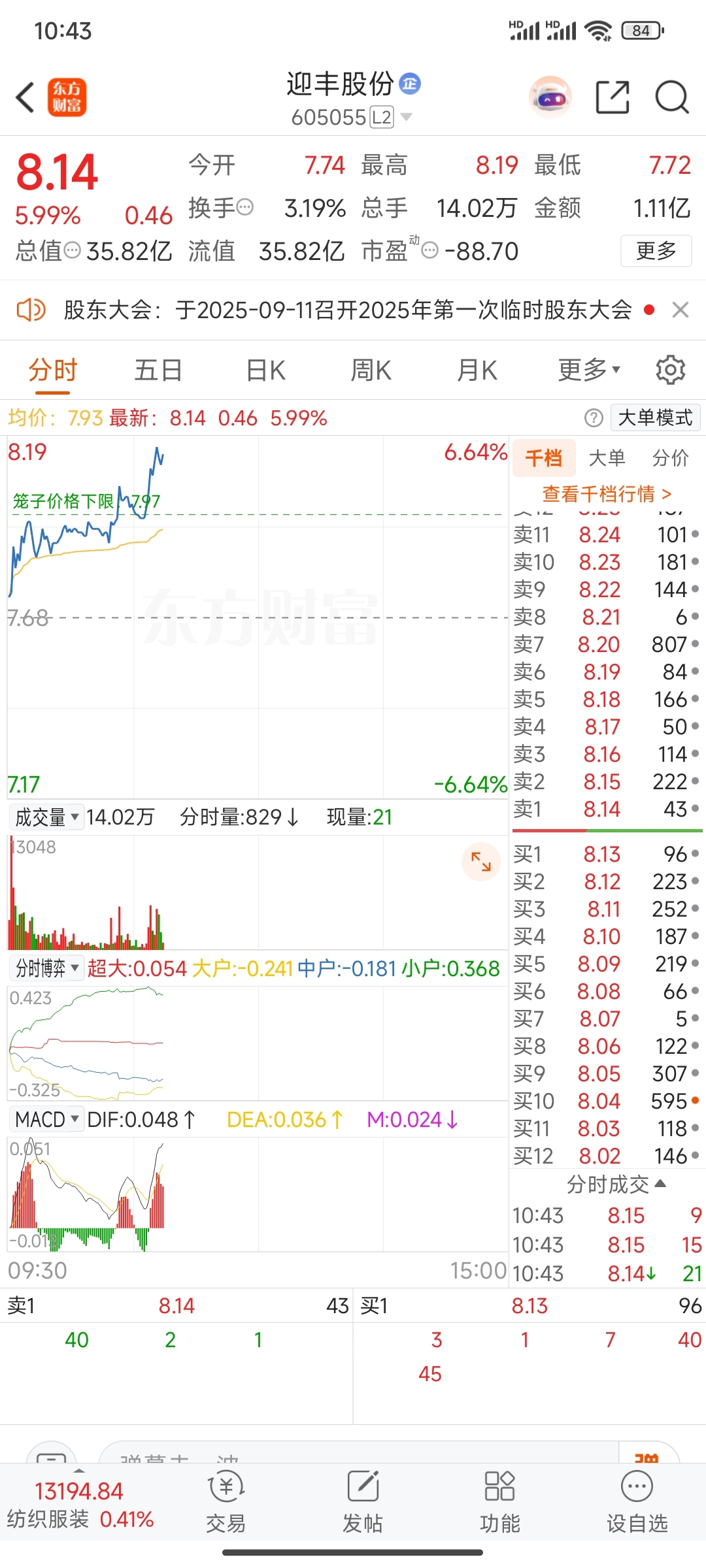Tap the last trade 10:43 8.14 21
Screen dimensions: 706x1568
point(607,1273)
